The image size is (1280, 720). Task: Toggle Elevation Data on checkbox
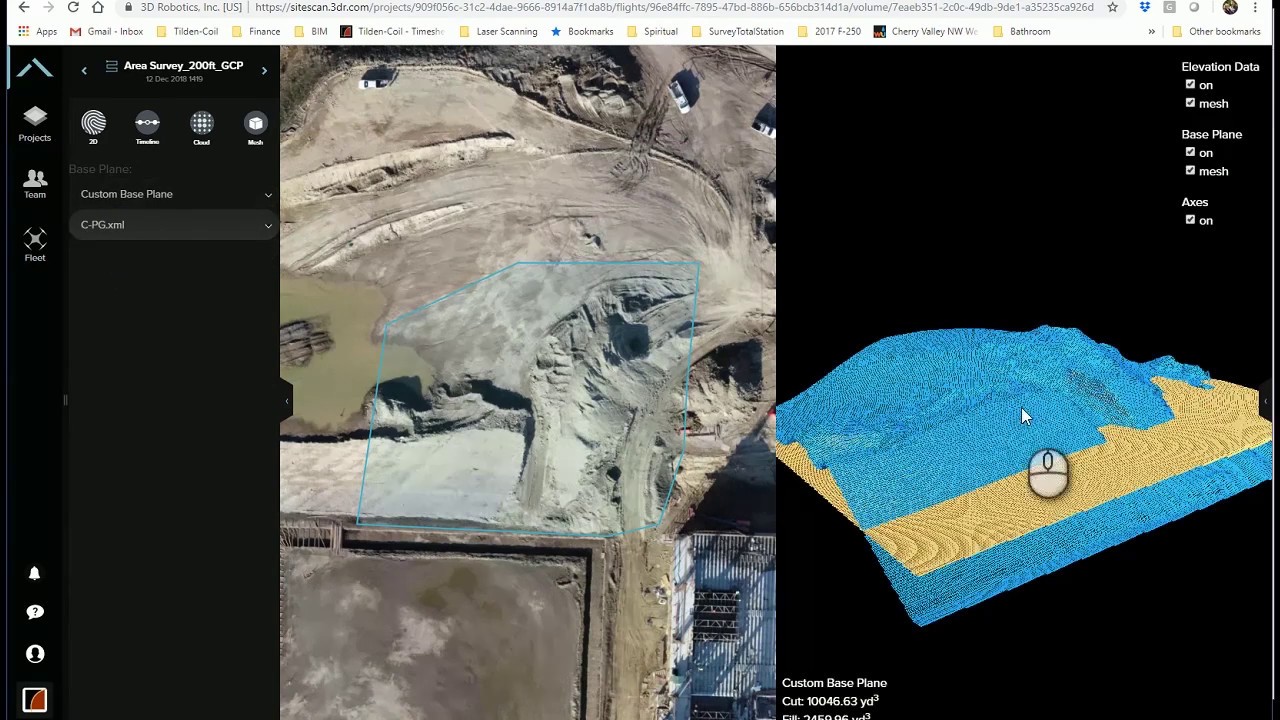[1190, 84]
